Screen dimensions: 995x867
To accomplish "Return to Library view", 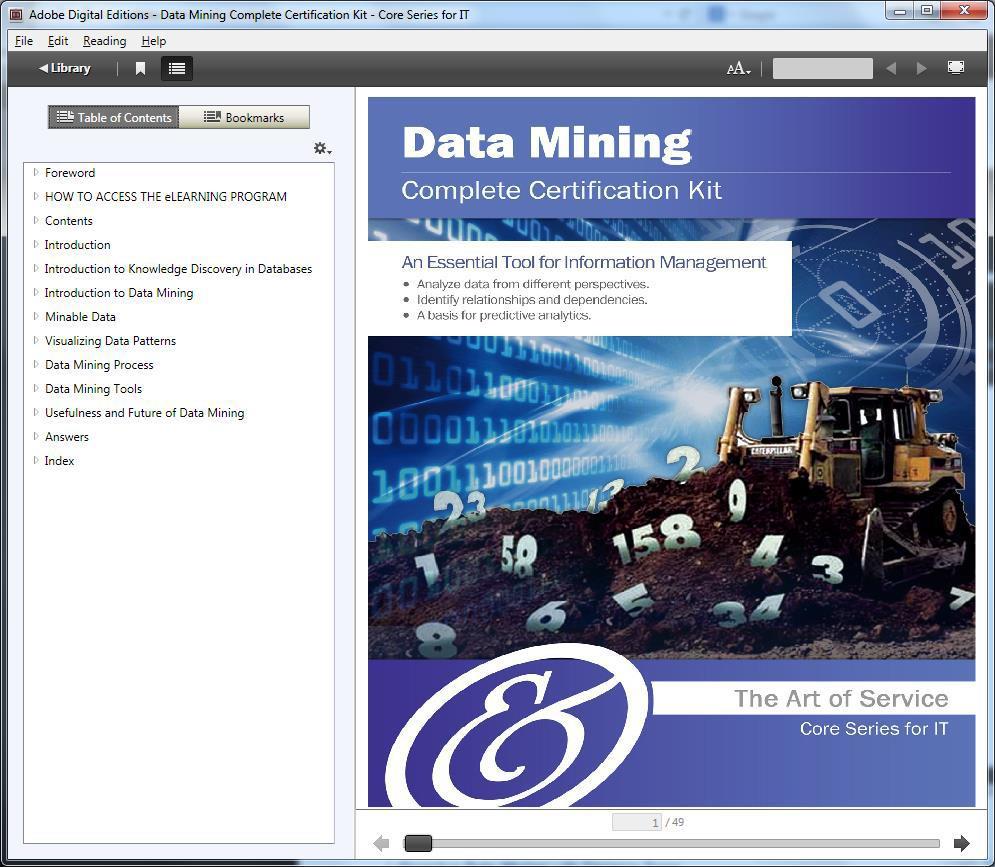I will coord(65,68).
